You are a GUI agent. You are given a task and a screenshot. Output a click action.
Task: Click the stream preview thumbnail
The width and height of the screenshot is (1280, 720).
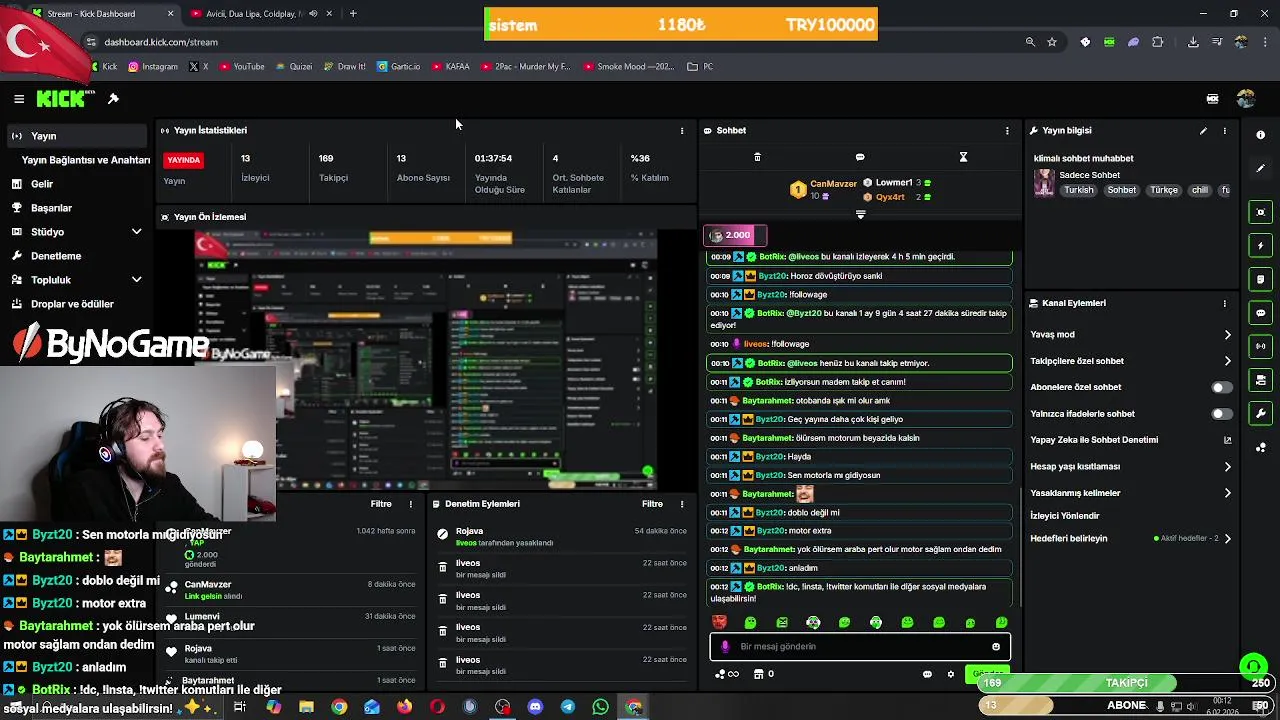click(425, 360)
